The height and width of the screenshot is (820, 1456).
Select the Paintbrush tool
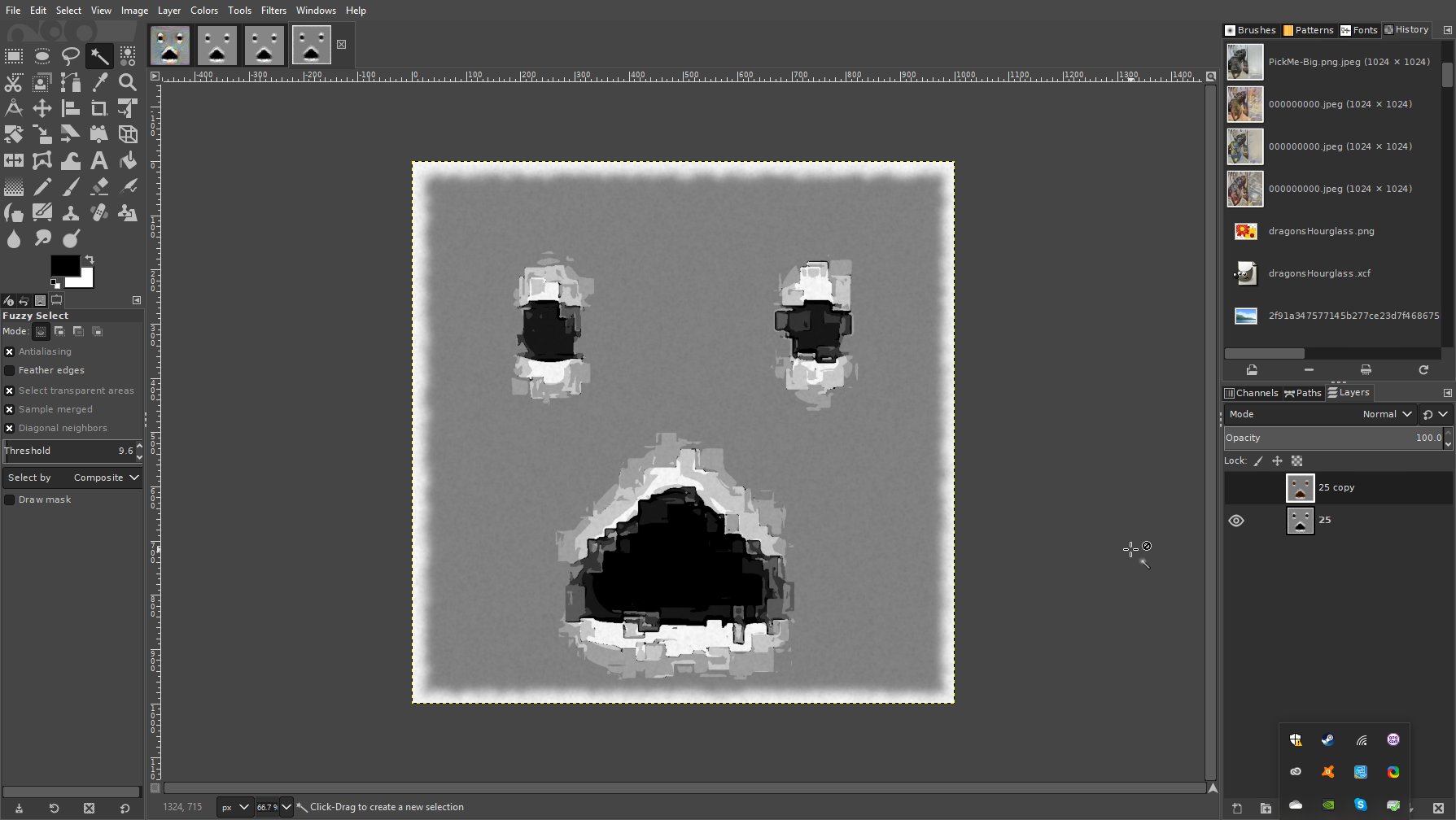click(71, 186)
